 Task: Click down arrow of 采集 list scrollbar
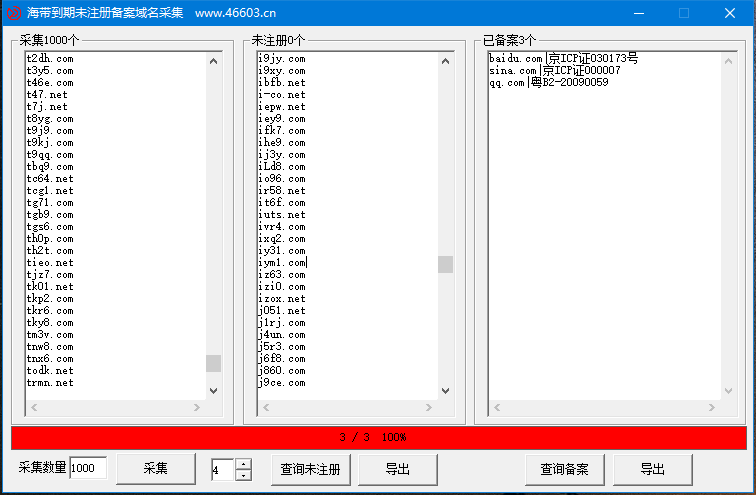point(214,391)
